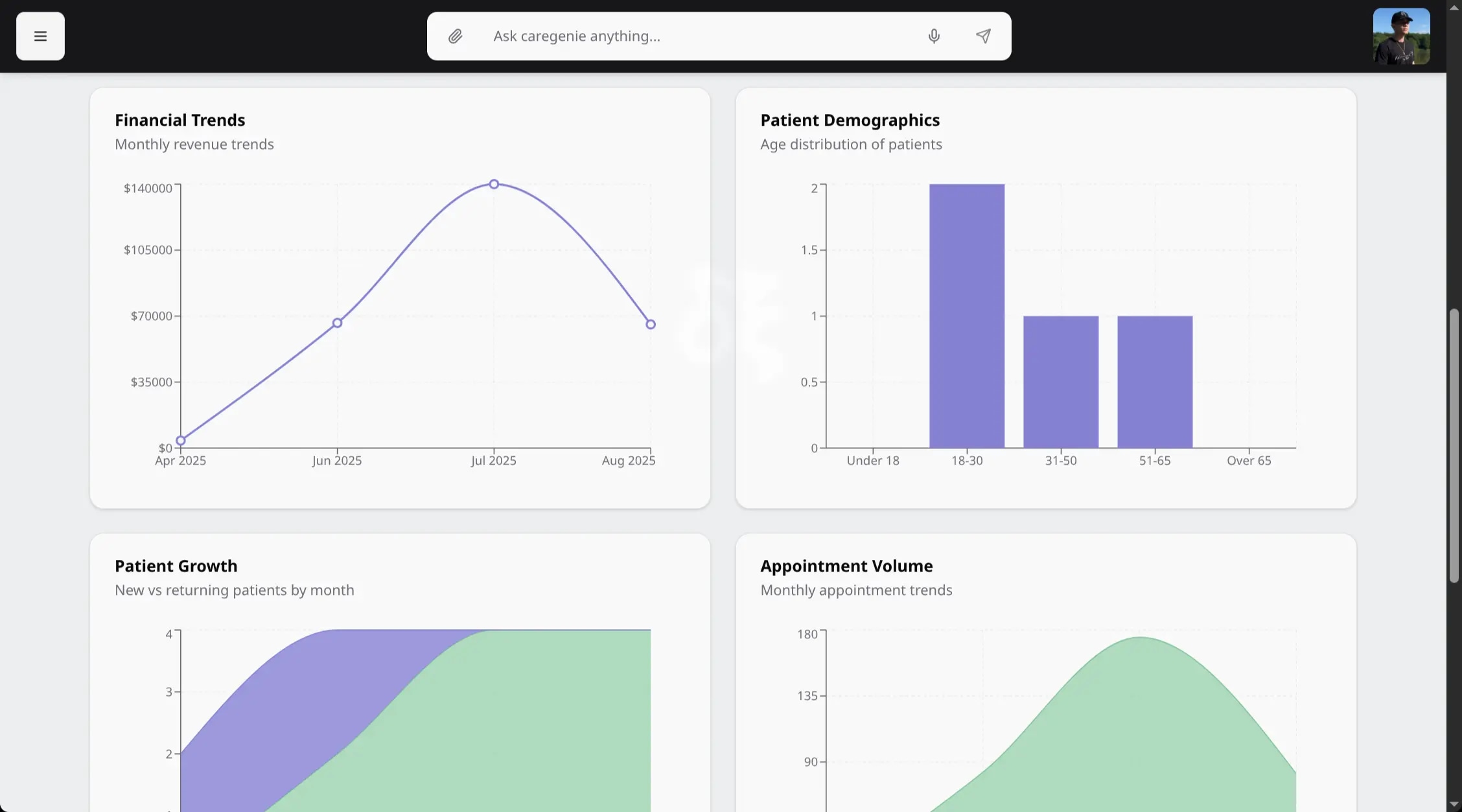Click the 51-65 age group bar
Image resolution: width=1462 pixels, height=812 pixels.
1154,382
